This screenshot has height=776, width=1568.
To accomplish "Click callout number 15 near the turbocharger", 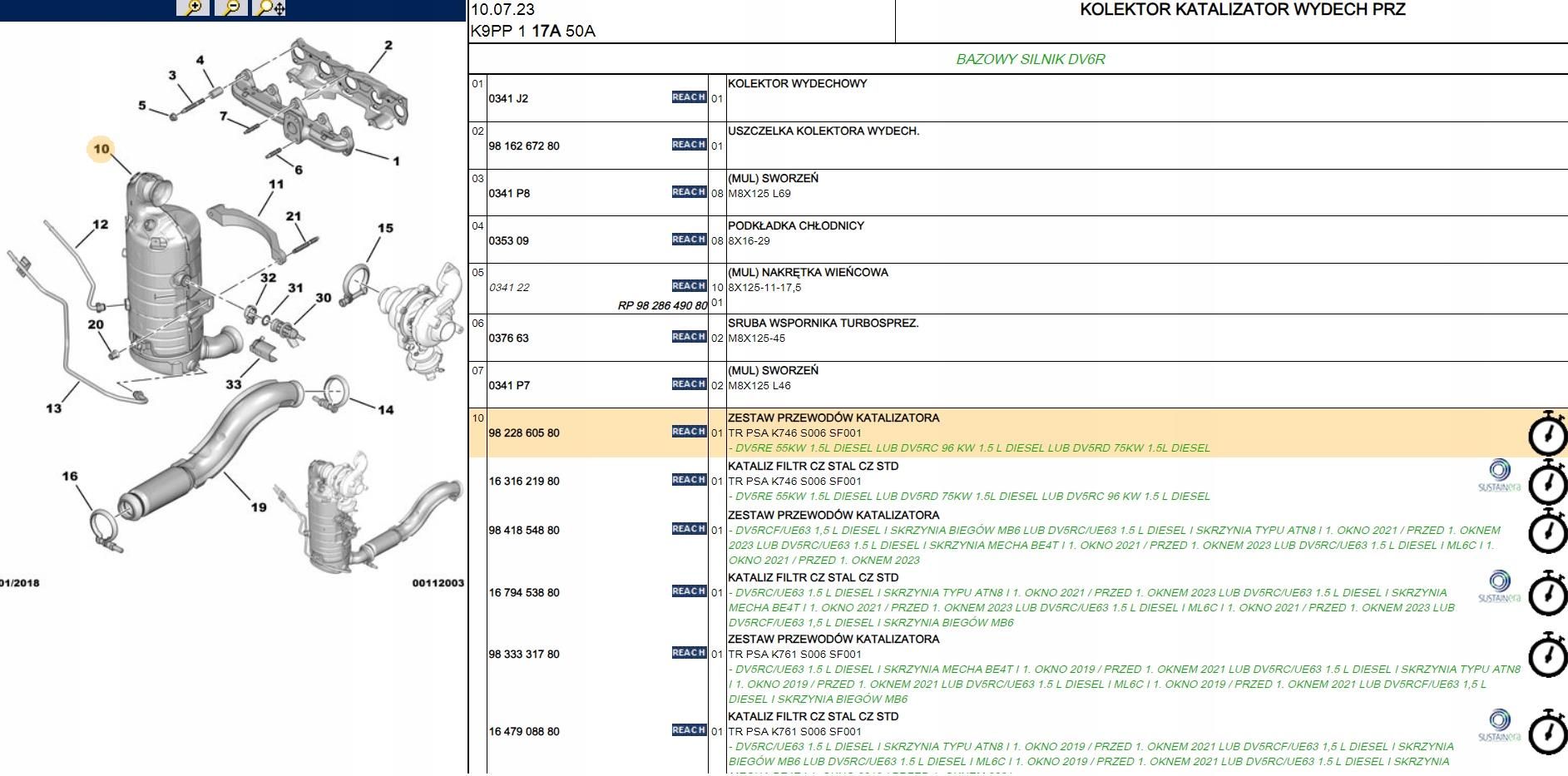I will [385, 228].
